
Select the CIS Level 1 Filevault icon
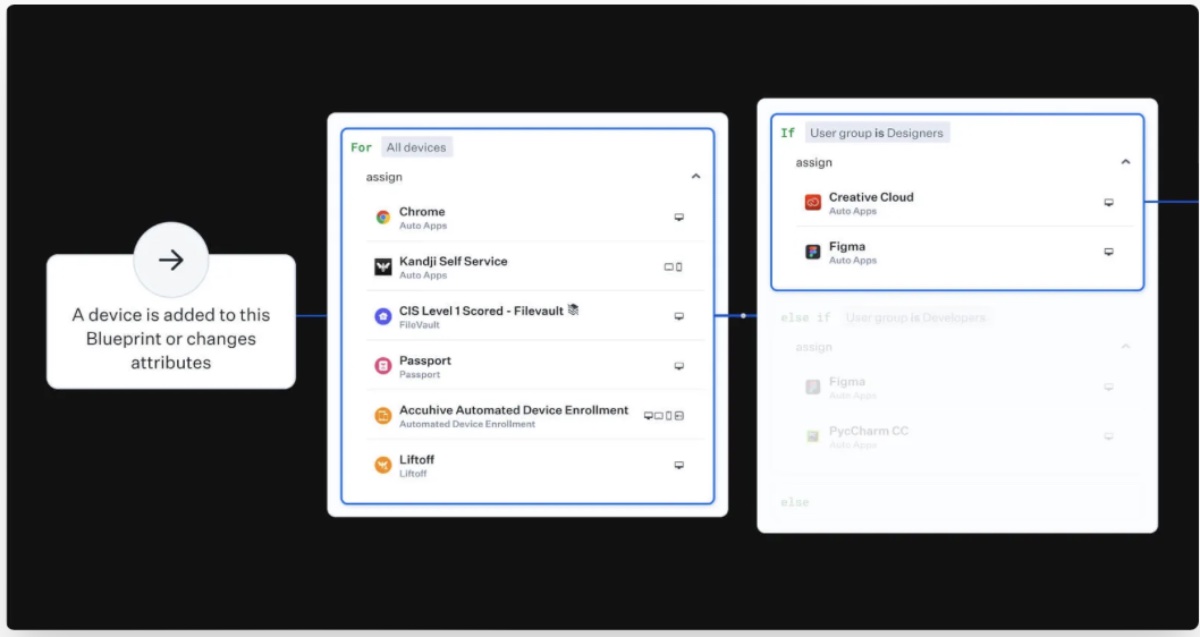click(383, 316)
